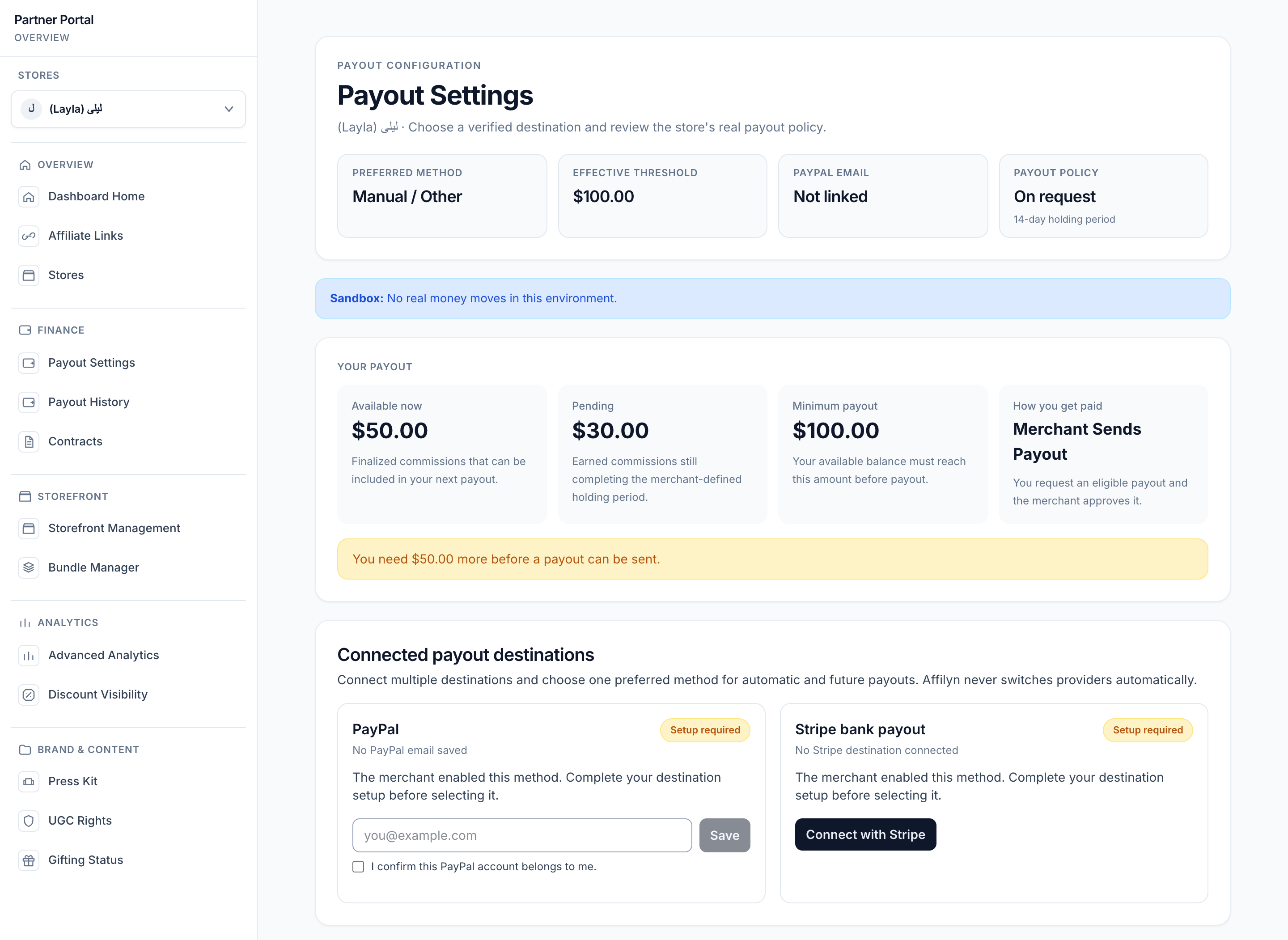Open Storefront Management page
Viewport: 1288px width, 940px height.
click(x=128, y=529)
